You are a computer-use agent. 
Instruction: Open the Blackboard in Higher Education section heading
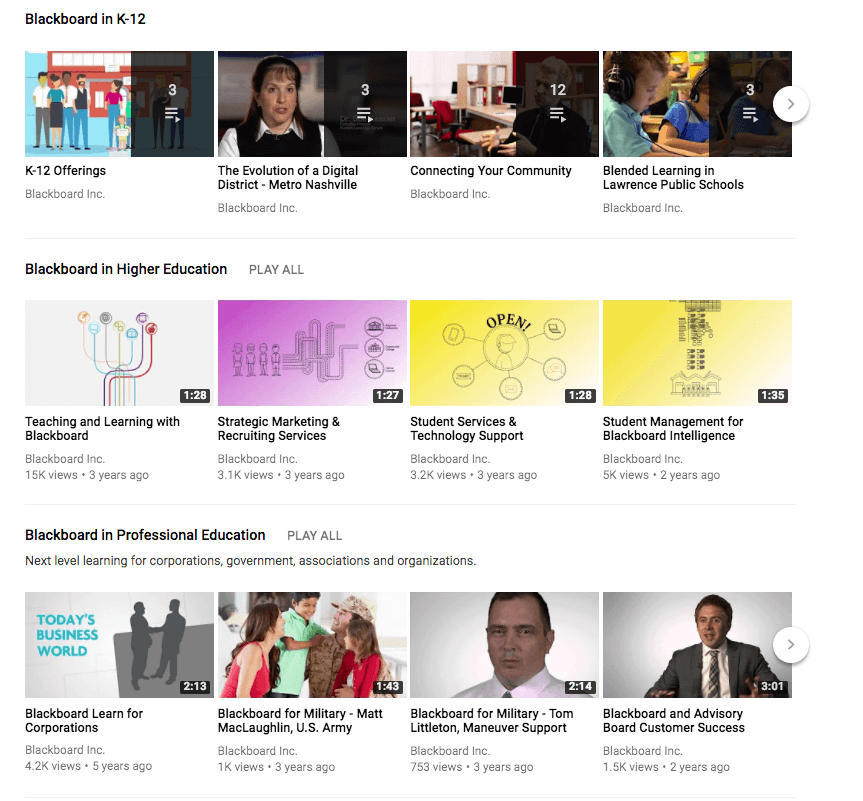[x=126, y=269]
